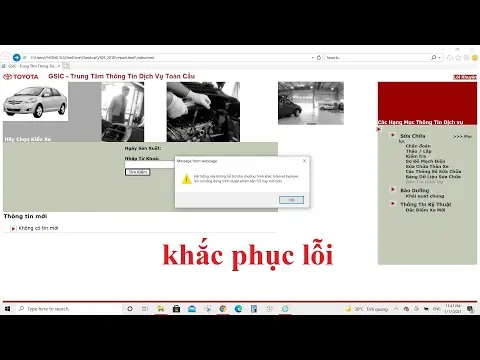Click the Bảo Dưỡng heading
The image size is (480, 360).
click(415, 190)
